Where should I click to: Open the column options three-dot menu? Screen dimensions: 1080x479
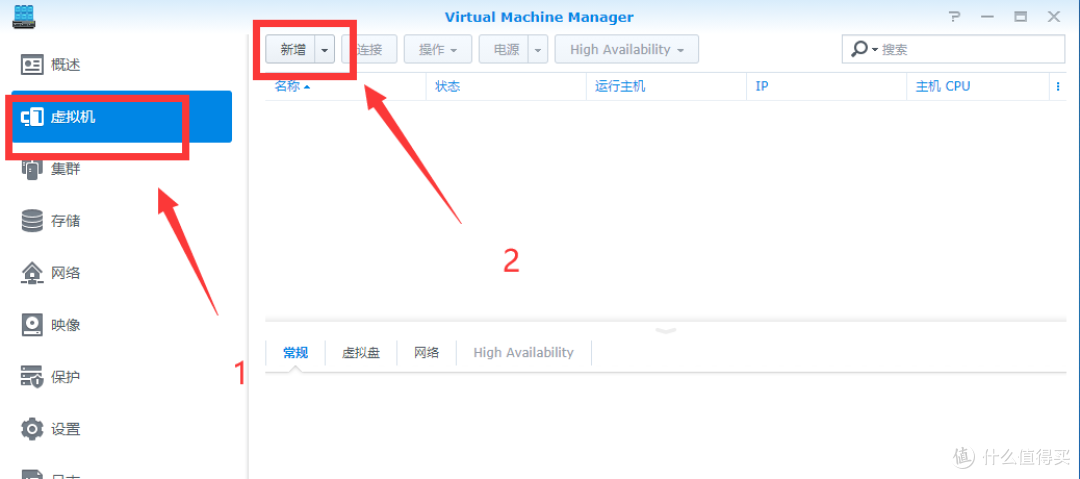click(1058, 87)
